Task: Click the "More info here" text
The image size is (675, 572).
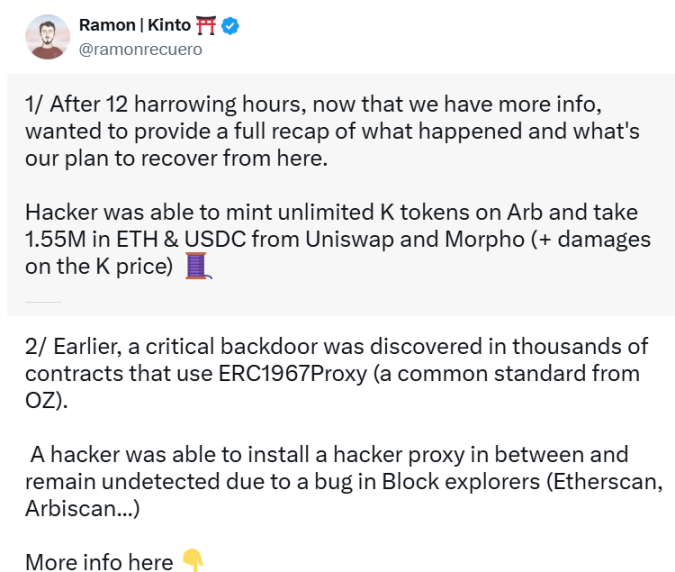Action: click(x=99, y=562)
